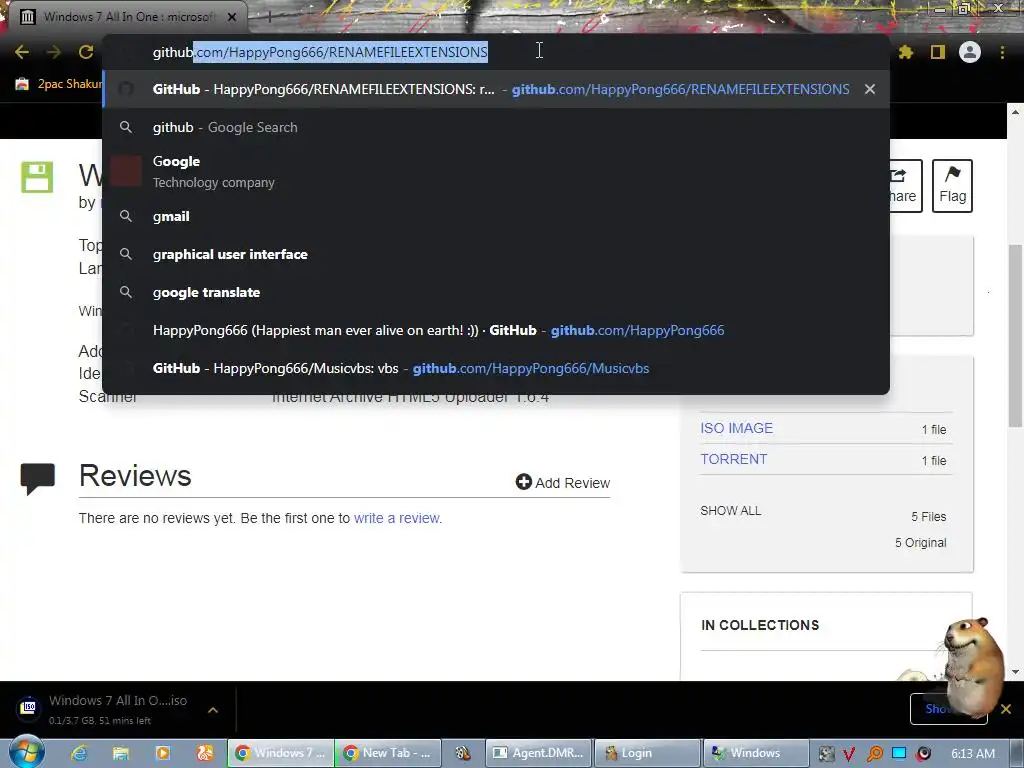Reload the page with refresh icon

coord(86,52)
